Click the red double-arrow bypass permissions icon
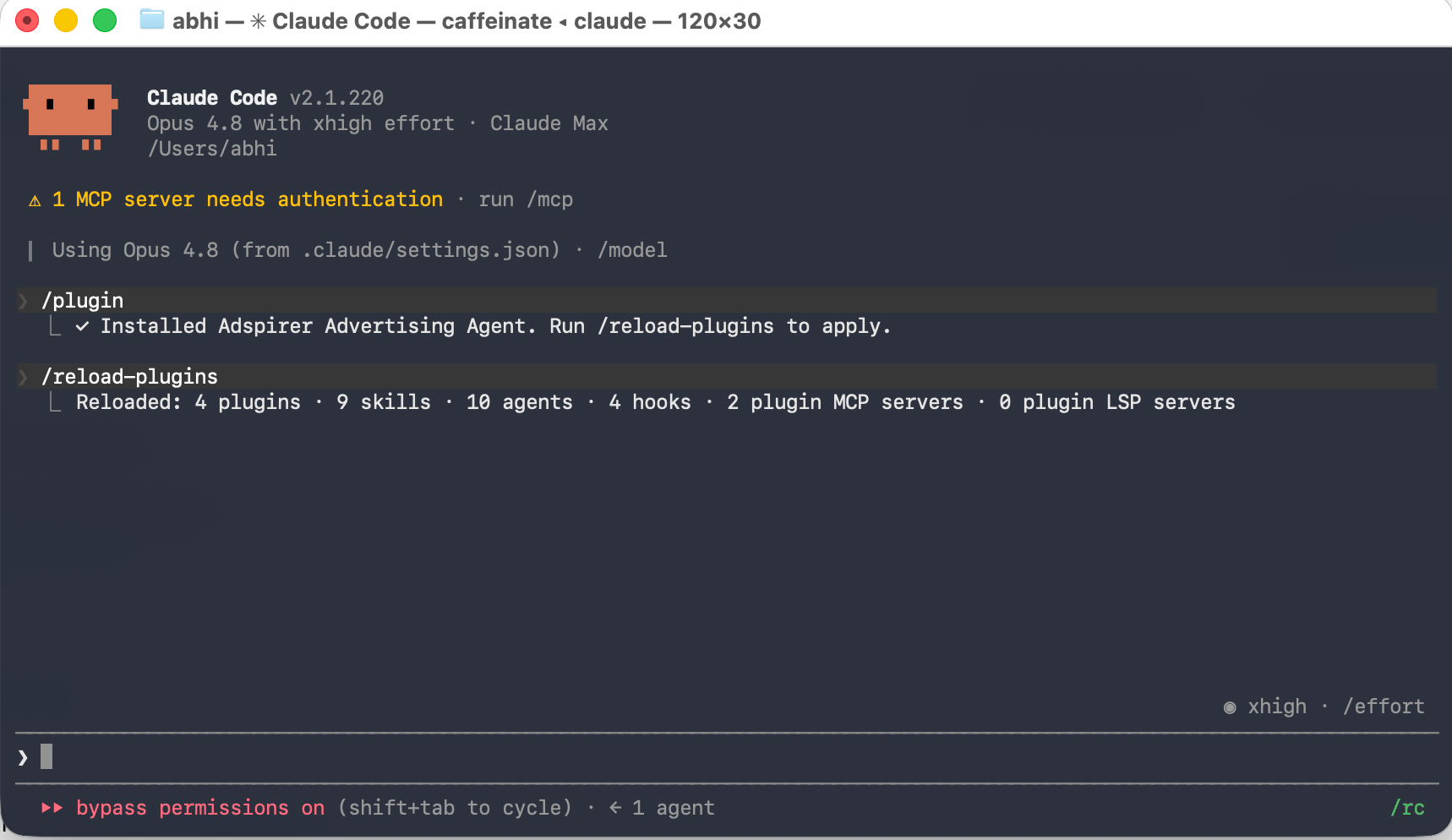 52,808
